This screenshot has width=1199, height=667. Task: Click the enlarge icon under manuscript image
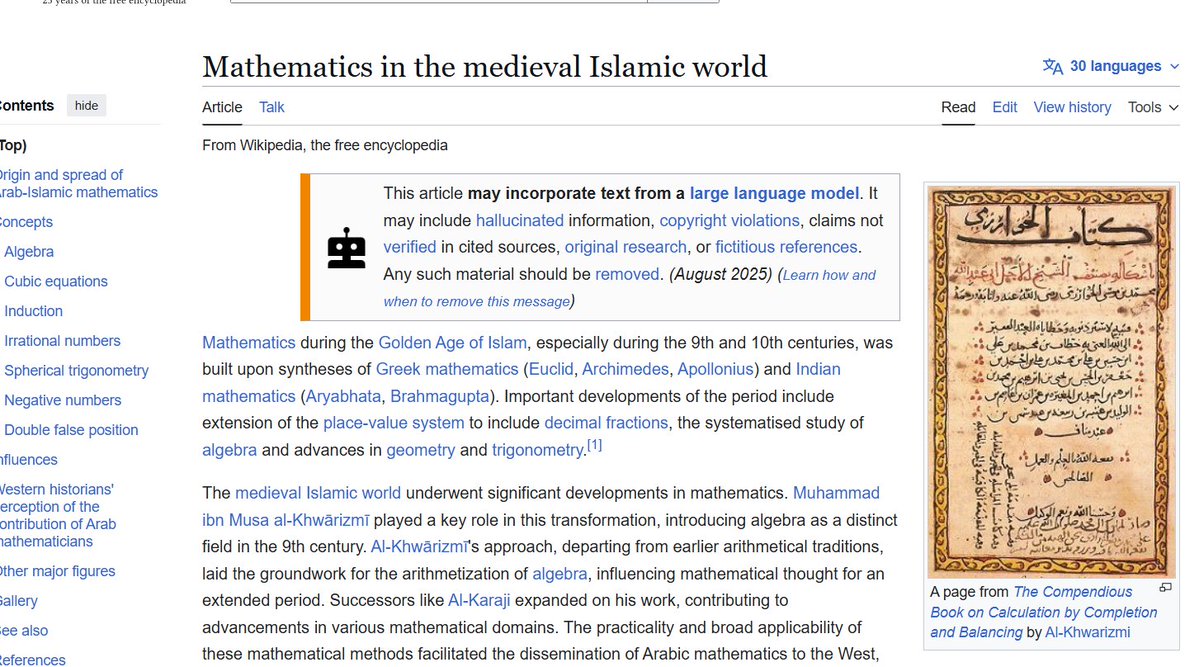(x=1165, y=587)
